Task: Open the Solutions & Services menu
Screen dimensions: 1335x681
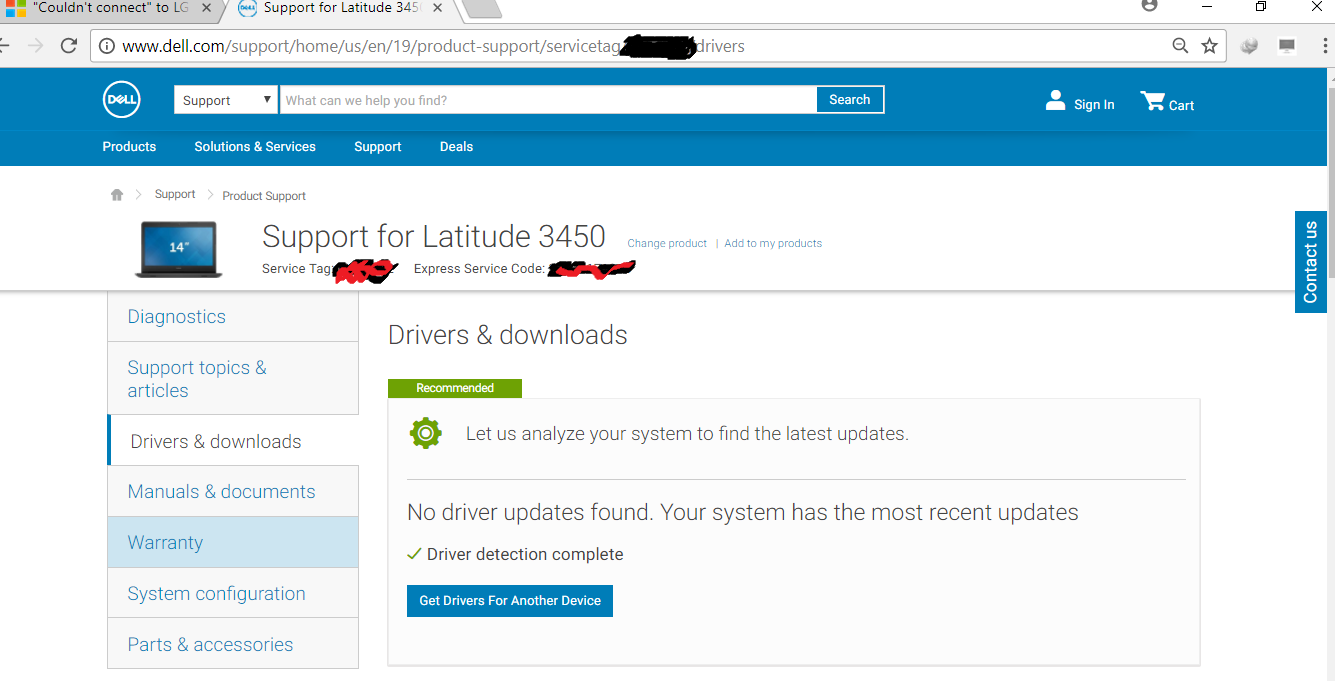Action: click(x=255, y=146)
